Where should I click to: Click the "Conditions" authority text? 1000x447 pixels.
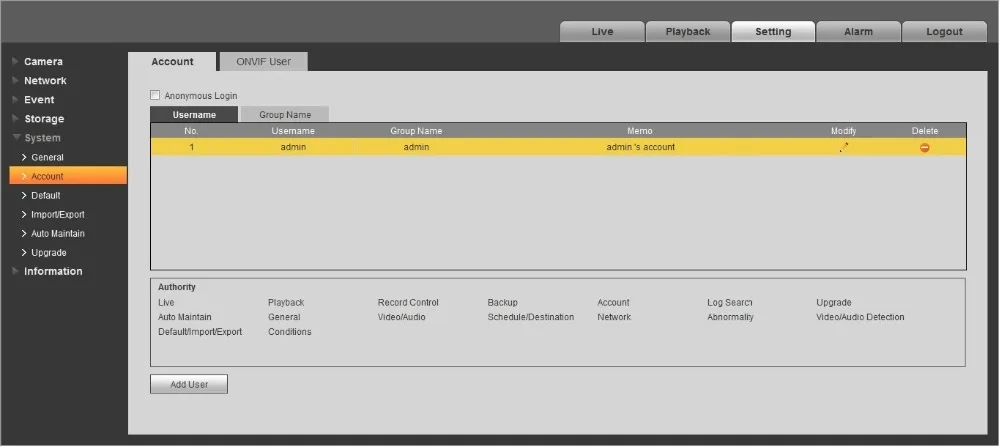click(290, 332)
